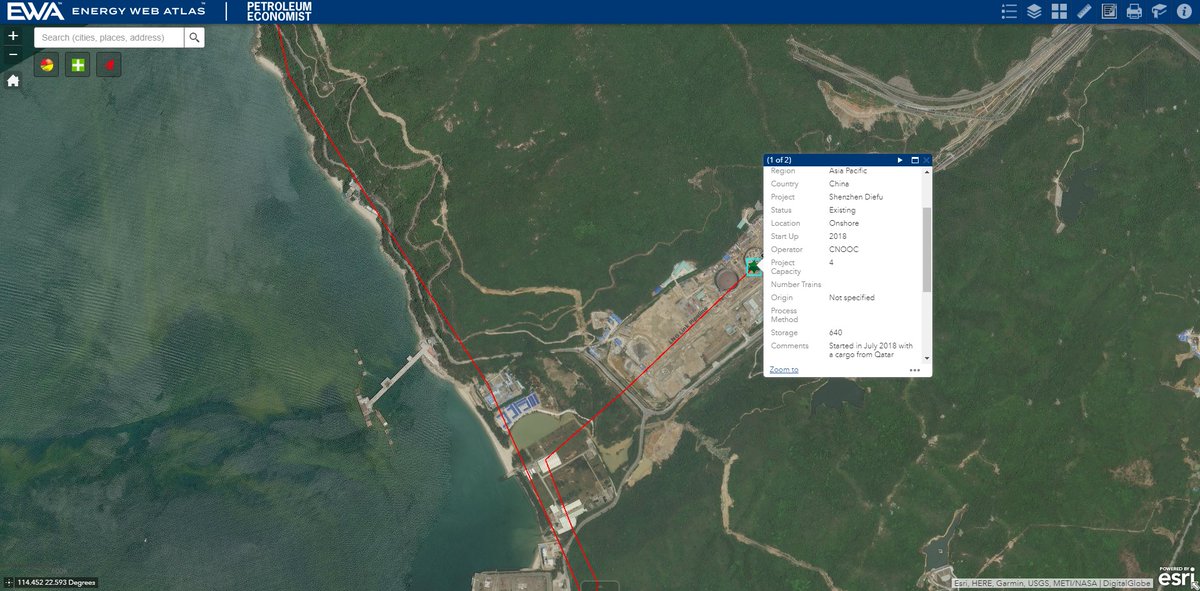Screen dimensions: 1200x591
Task: Expand the popup to full dock view
Action: [913, 160]
